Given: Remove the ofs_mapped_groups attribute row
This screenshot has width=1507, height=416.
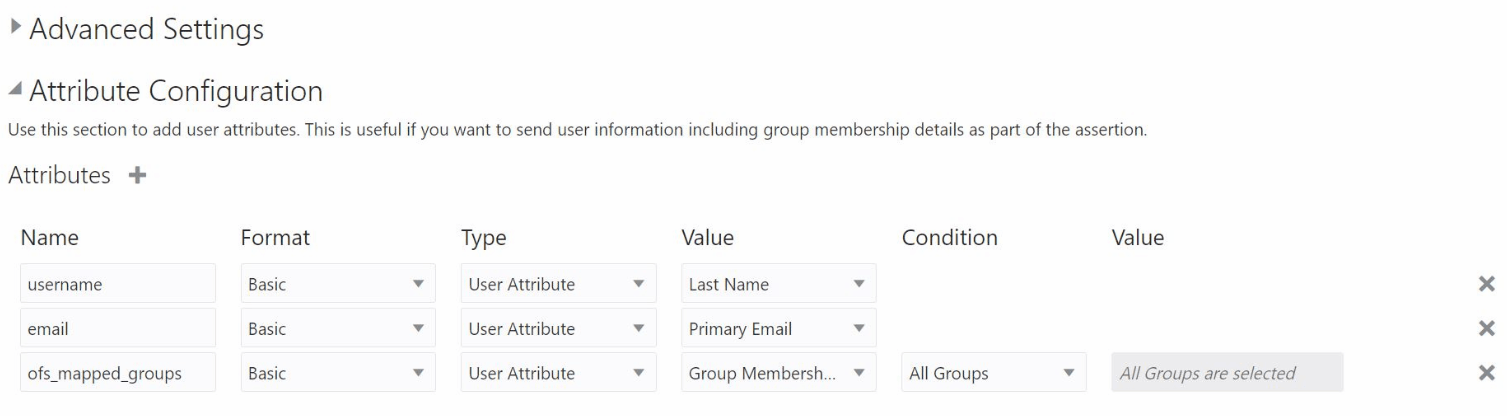Looking at the screenshot, I should [x=1486, y=373].
